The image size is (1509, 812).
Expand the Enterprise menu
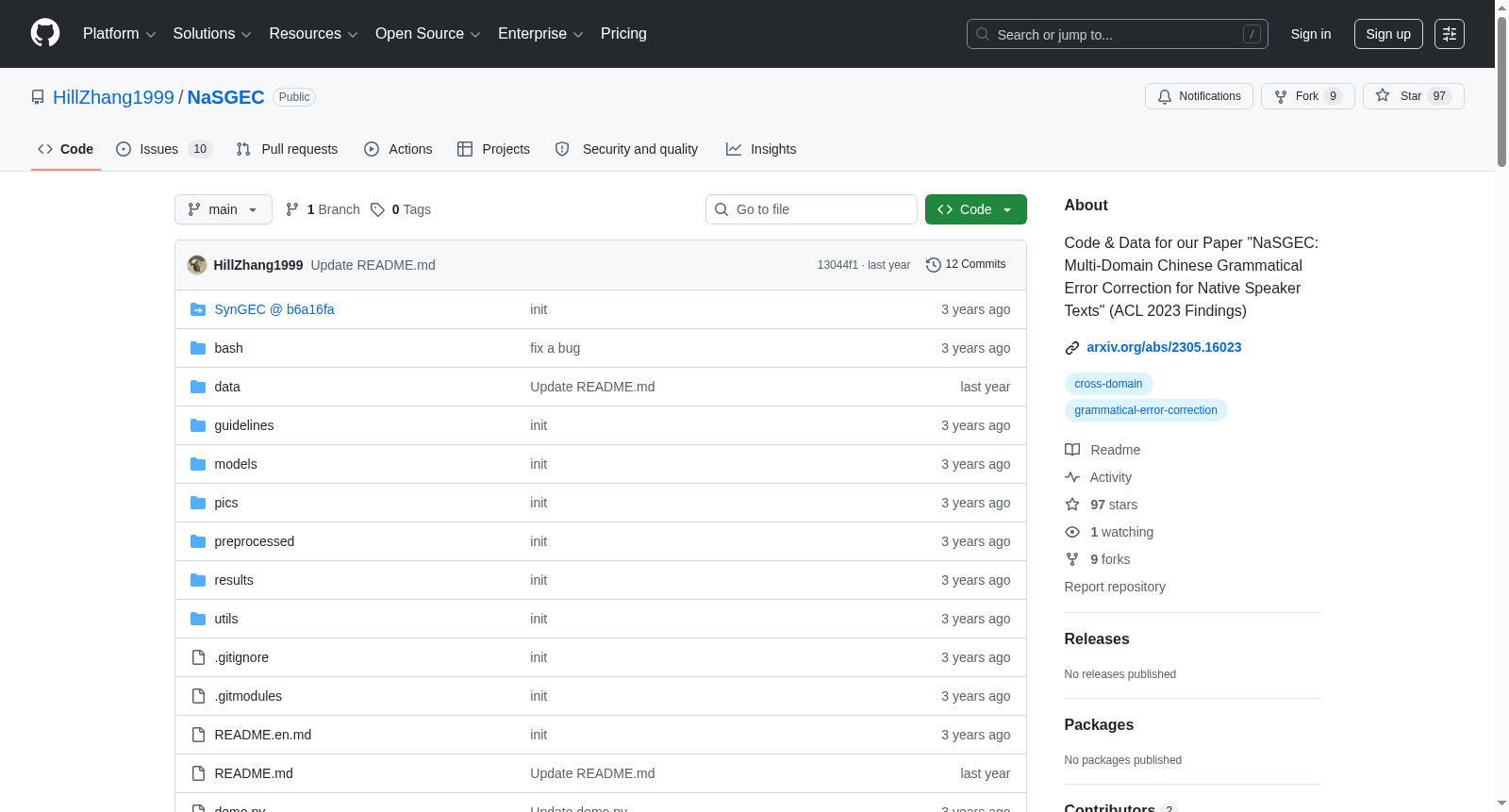[540, 34]
